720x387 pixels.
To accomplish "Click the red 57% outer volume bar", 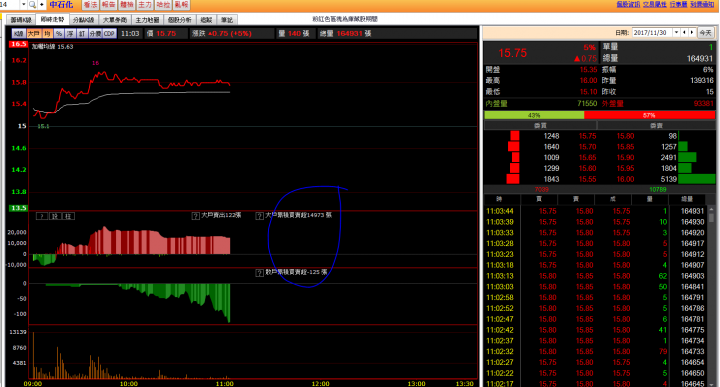I will pos(649,115).
